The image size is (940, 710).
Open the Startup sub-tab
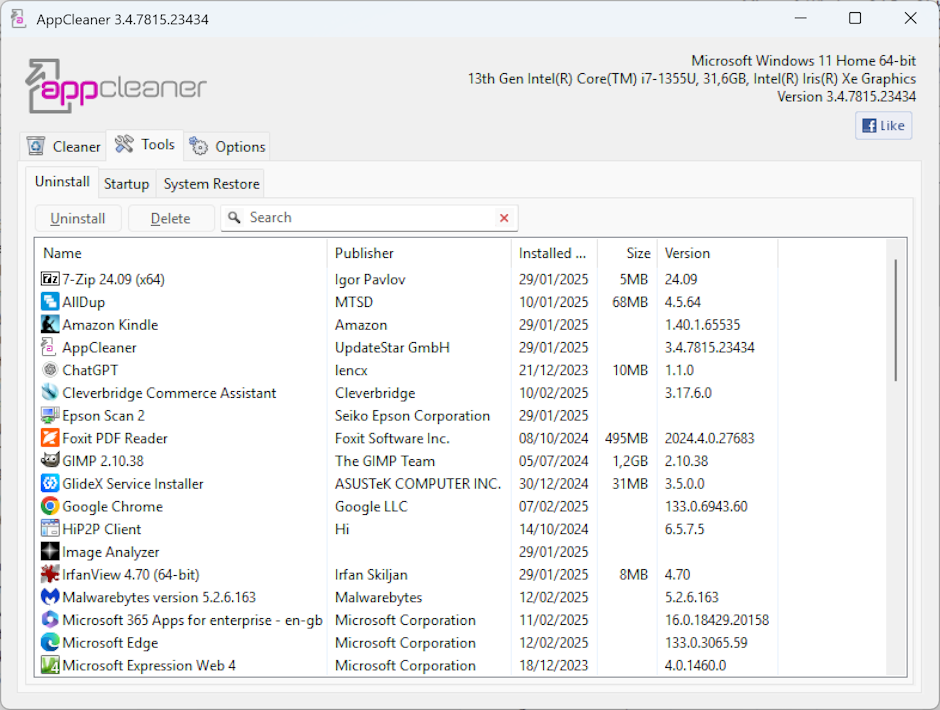126,184
